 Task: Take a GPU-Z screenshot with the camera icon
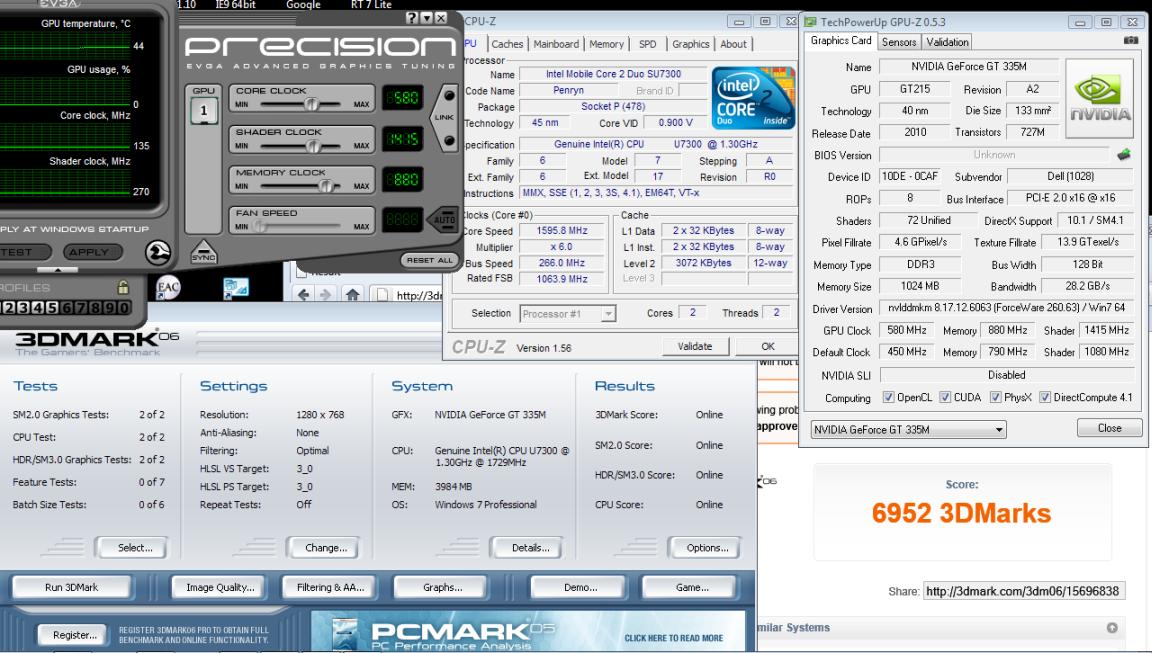click(1131, 40)
